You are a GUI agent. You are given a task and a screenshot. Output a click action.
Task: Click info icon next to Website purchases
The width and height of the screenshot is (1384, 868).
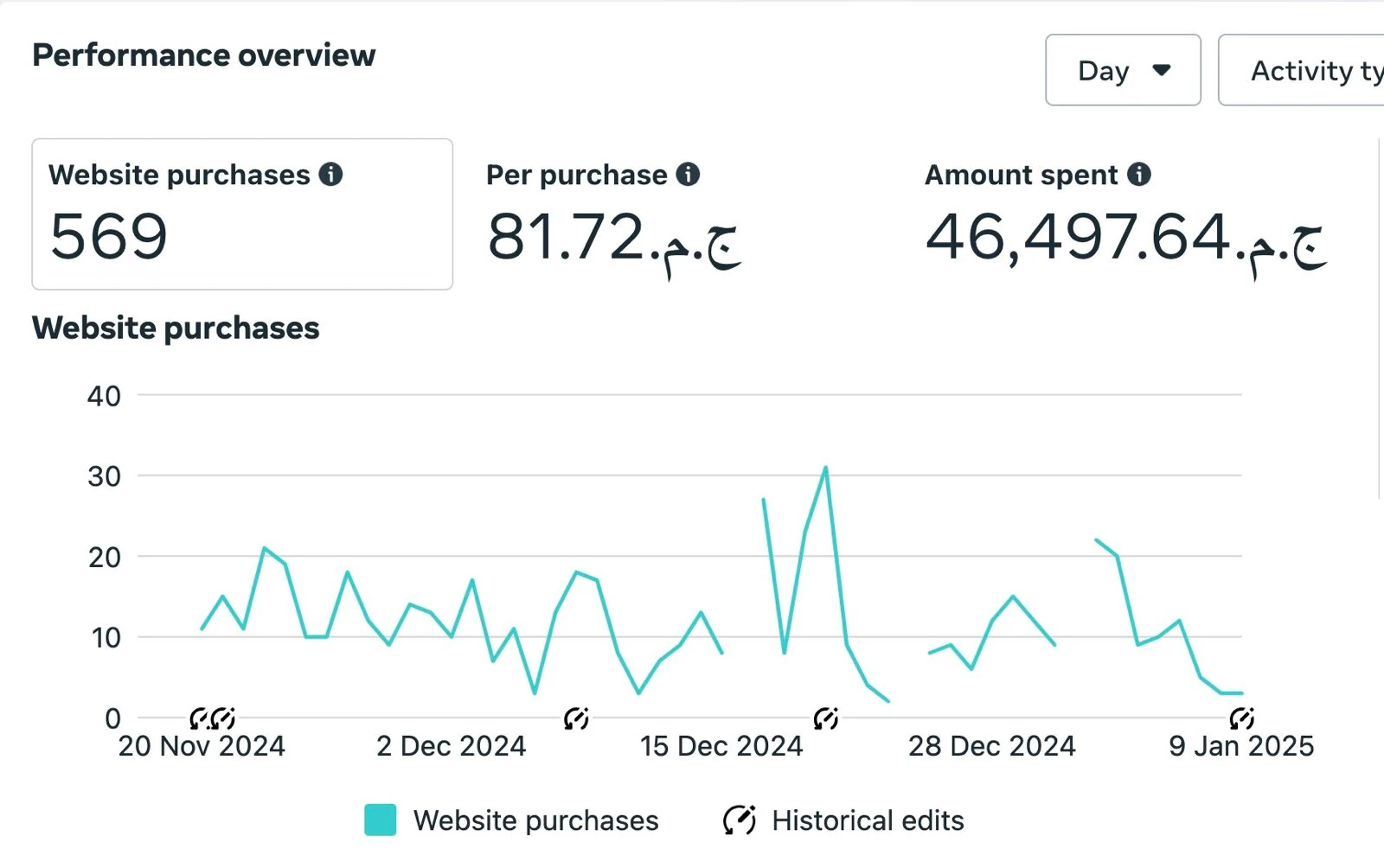(330, 175)
